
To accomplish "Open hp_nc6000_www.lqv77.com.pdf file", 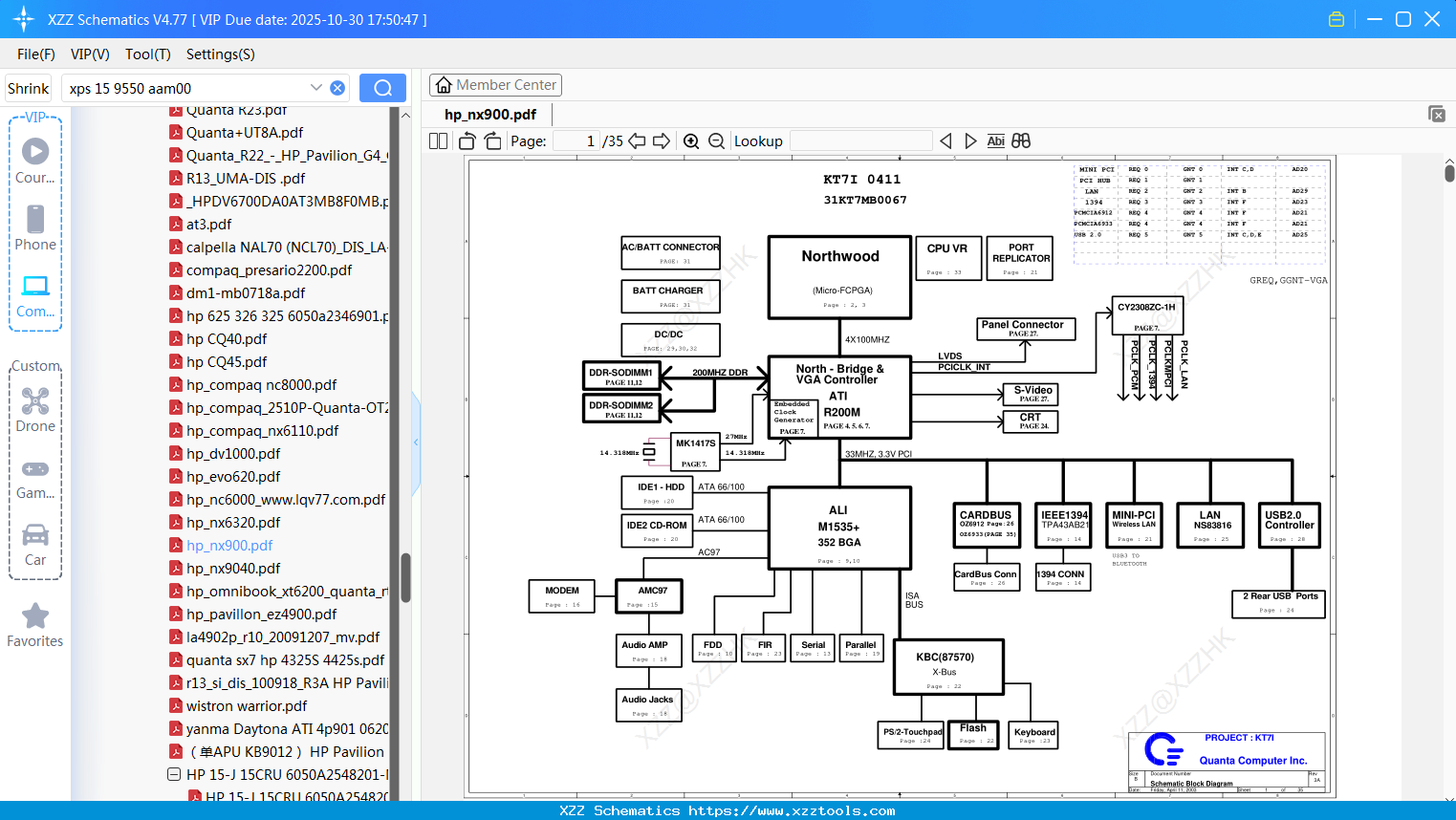I will point(286,499).
